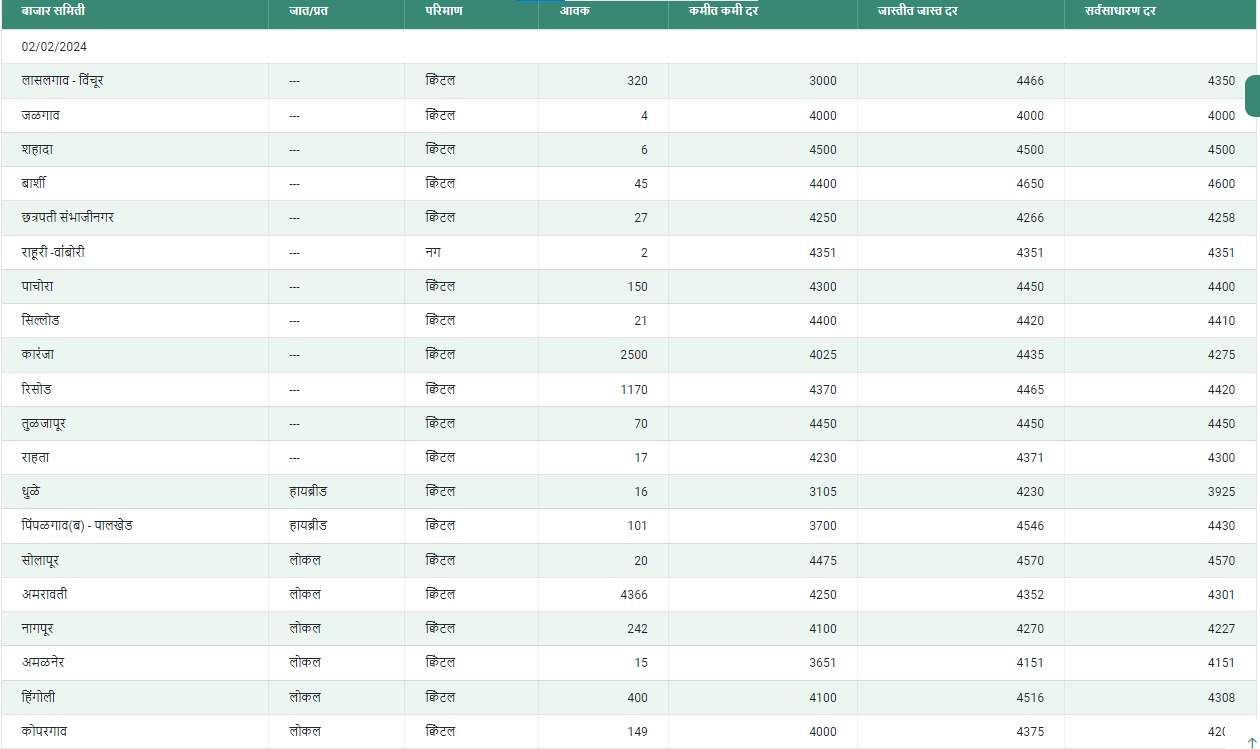The image size is (1260, 749).
Task: Select हायब्रीड variety in the धुळे row
Action: [308, 491]
